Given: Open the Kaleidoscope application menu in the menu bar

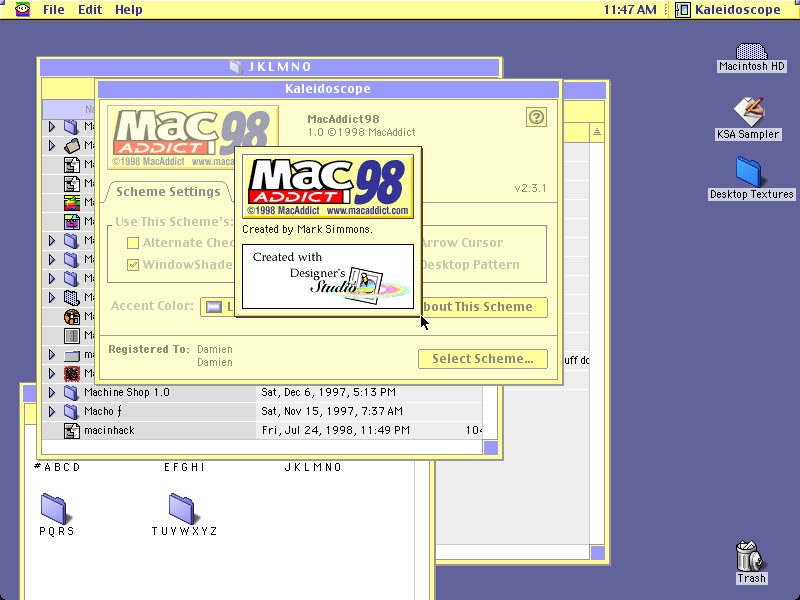Looking at the screenshot, I should (x=728, y=10).
